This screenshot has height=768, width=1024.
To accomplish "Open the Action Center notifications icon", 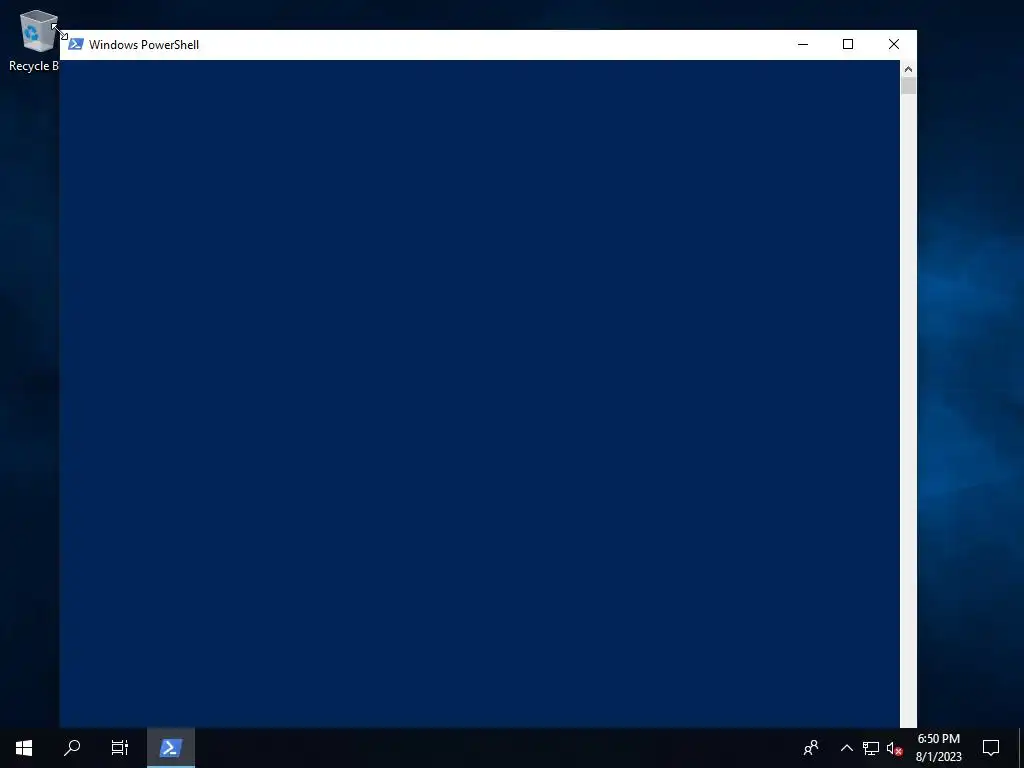I will pos(991,748).
